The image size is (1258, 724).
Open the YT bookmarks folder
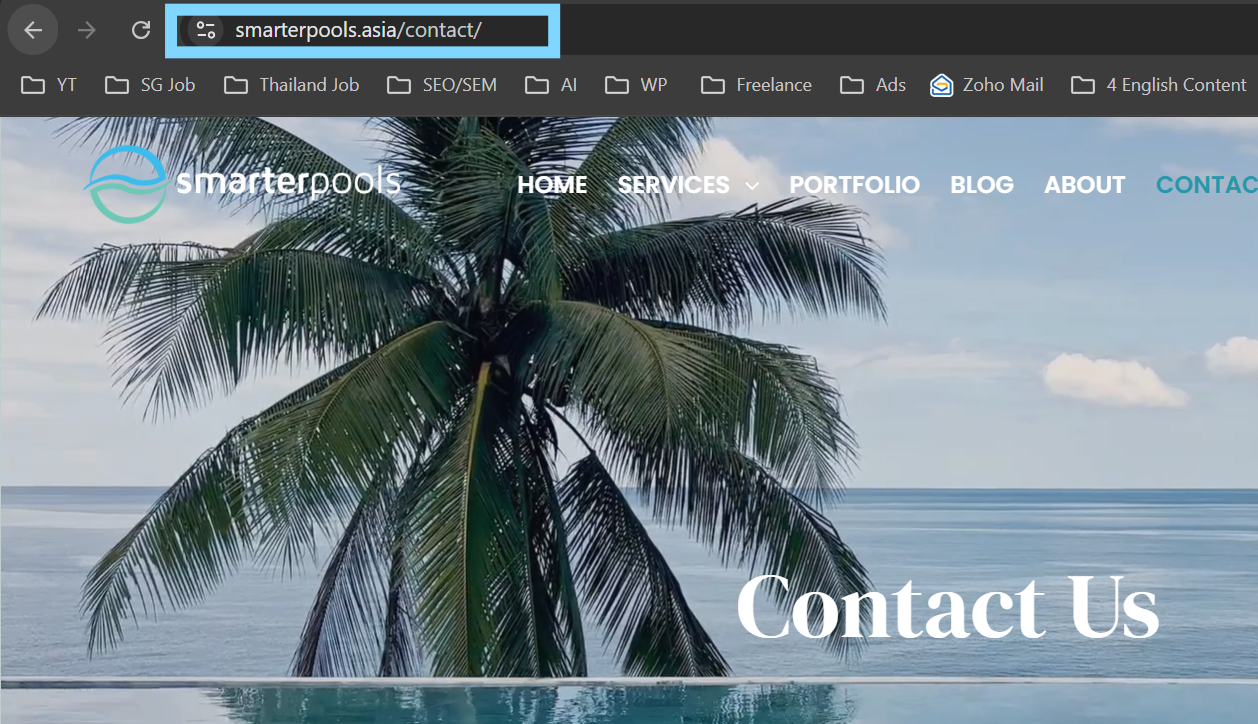50,85
